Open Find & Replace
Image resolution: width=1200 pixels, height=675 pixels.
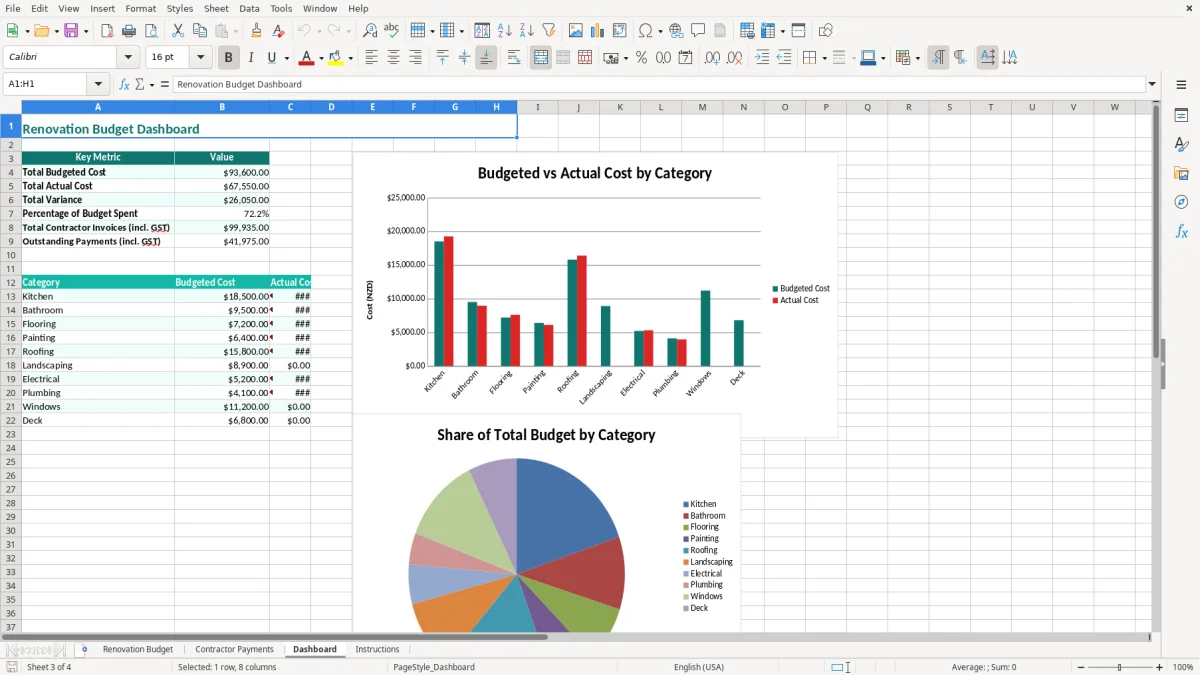(370, 31)
